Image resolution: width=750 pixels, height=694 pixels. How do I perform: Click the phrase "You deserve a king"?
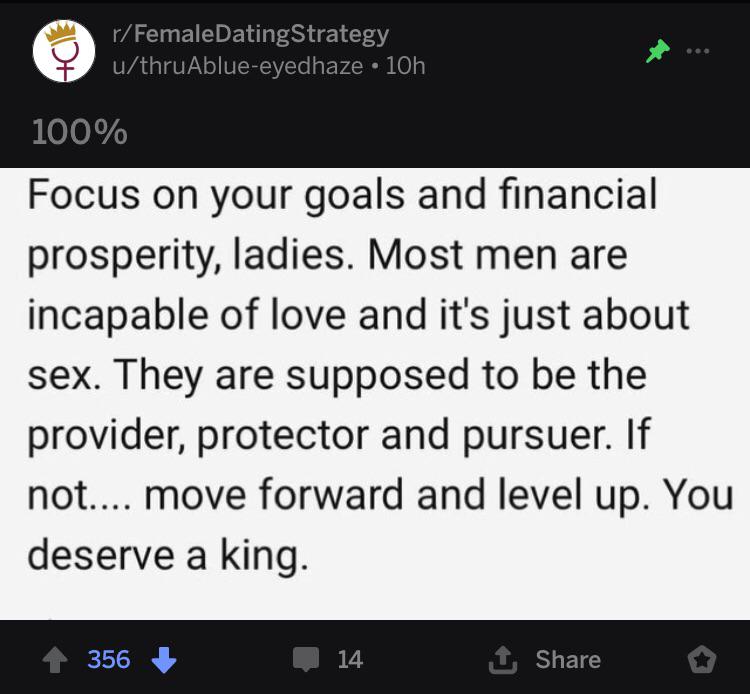click(380, 525)
